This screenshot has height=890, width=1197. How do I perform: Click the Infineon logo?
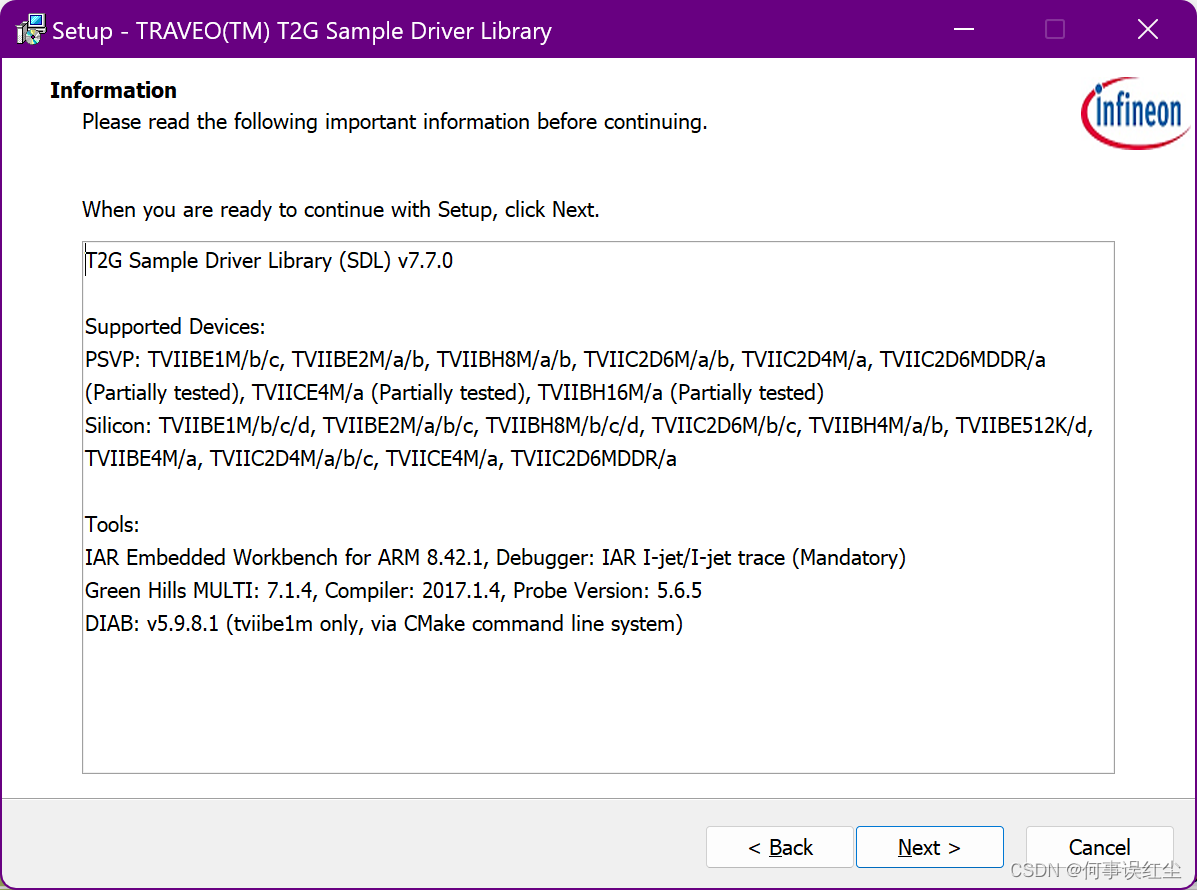[1135, 113]
